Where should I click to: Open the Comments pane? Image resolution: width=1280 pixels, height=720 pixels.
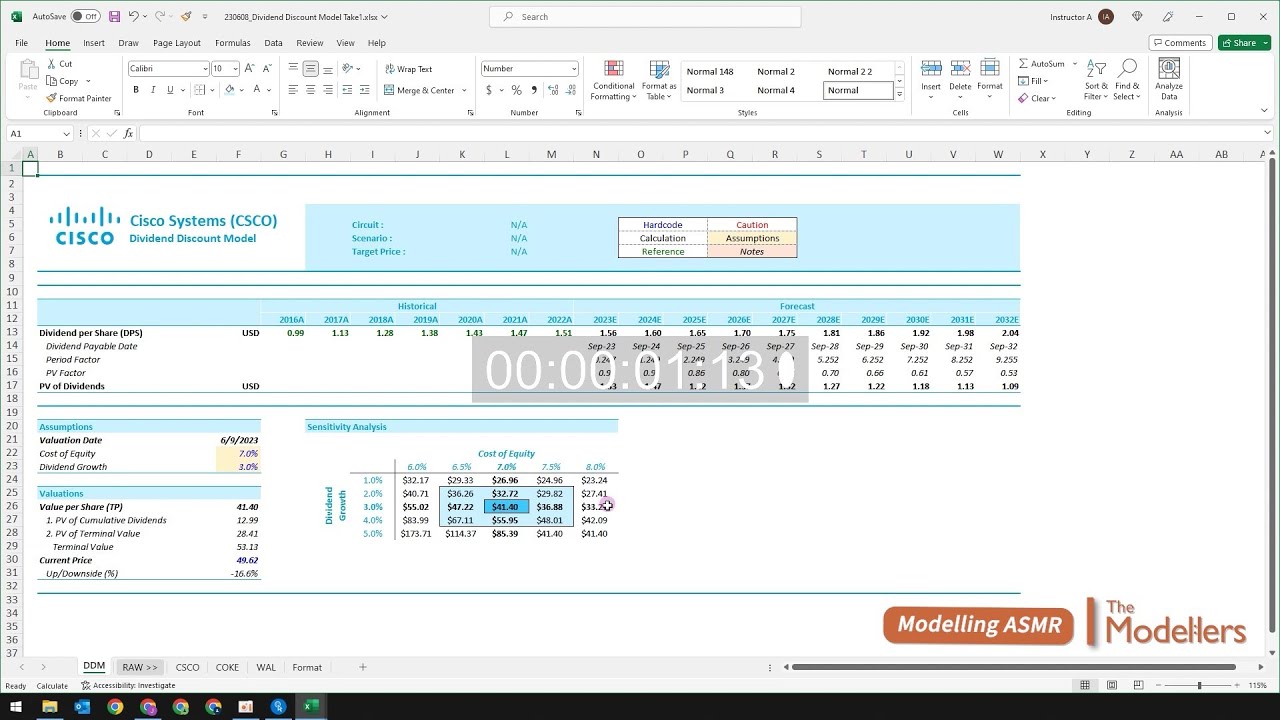[x=1179, y=43]
